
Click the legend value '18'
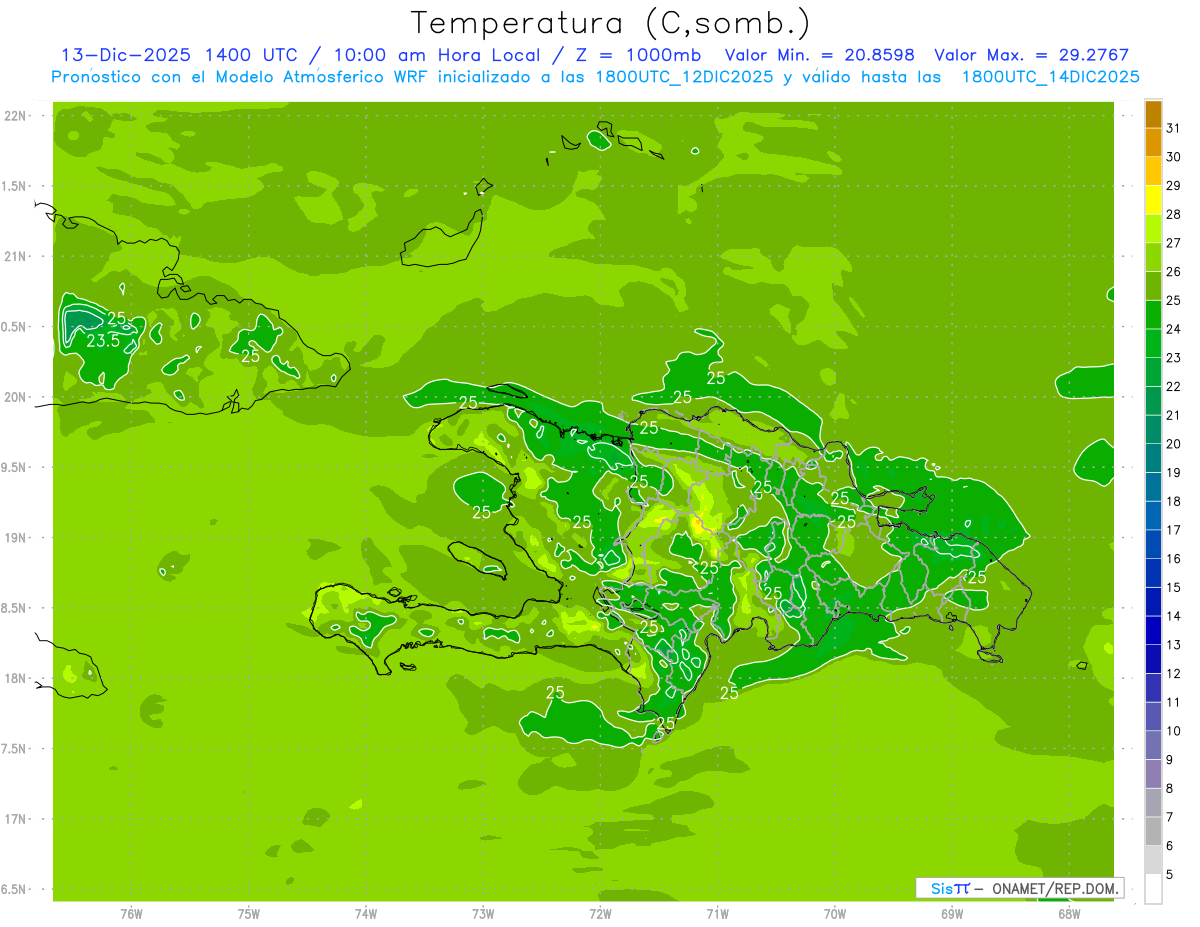(1173, 501)
